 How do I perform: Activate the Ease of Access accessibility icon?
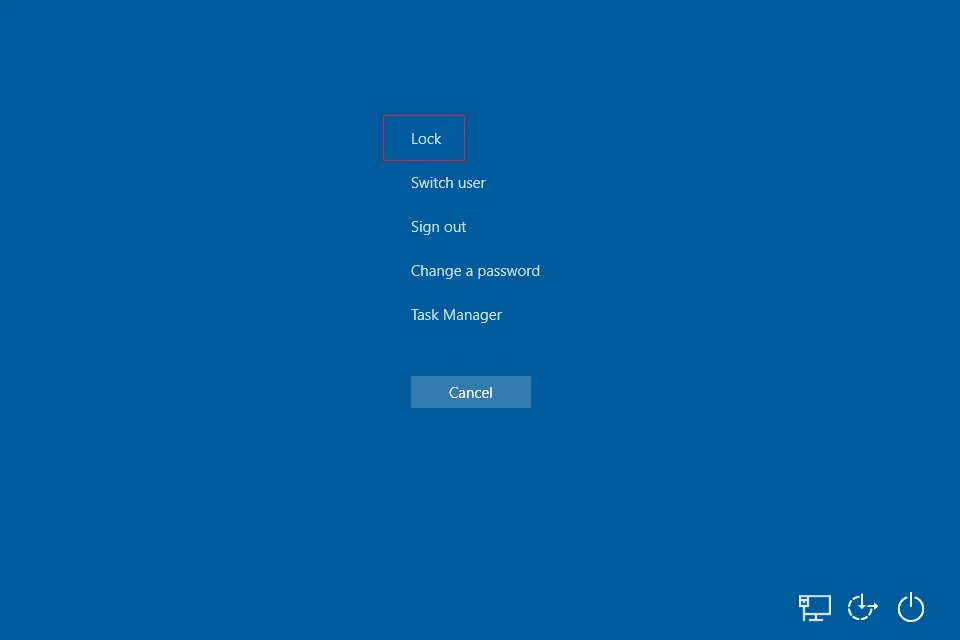pyautogui.click(x=862, y=607)
